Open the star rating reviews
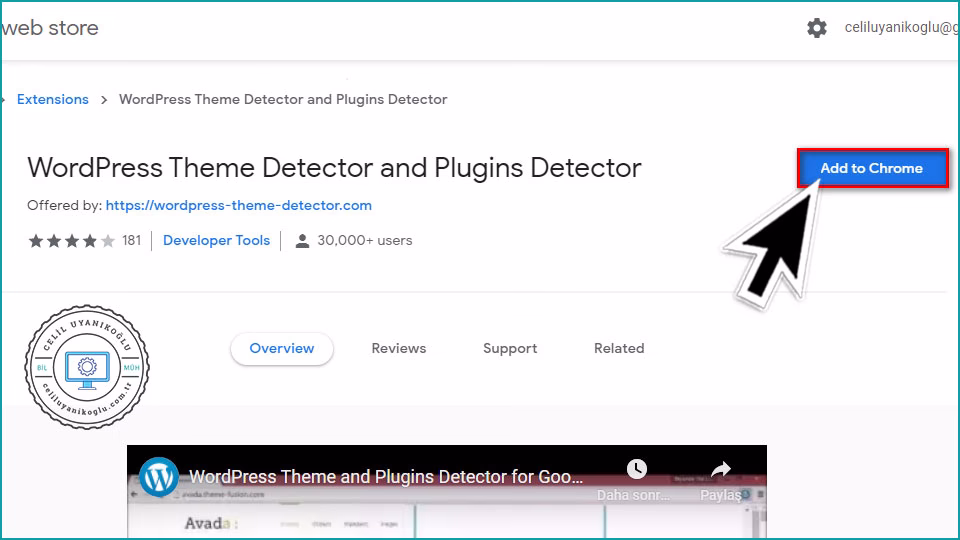The width and height of the screenshot is (960, 540). [72, 241]
